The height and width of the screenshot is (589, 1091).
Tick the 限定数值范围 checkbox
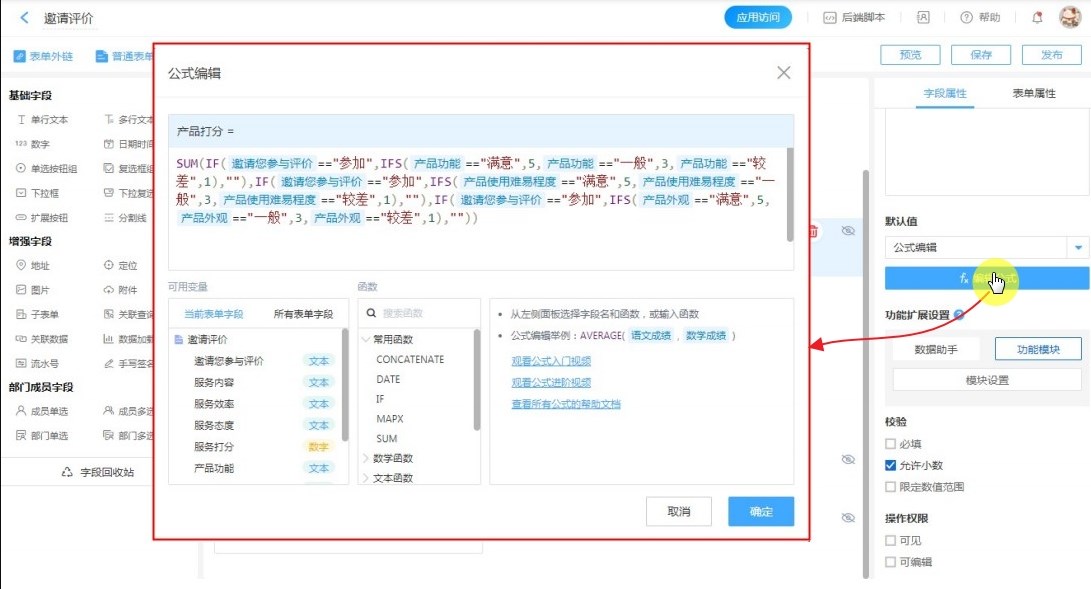coord(891,487)
